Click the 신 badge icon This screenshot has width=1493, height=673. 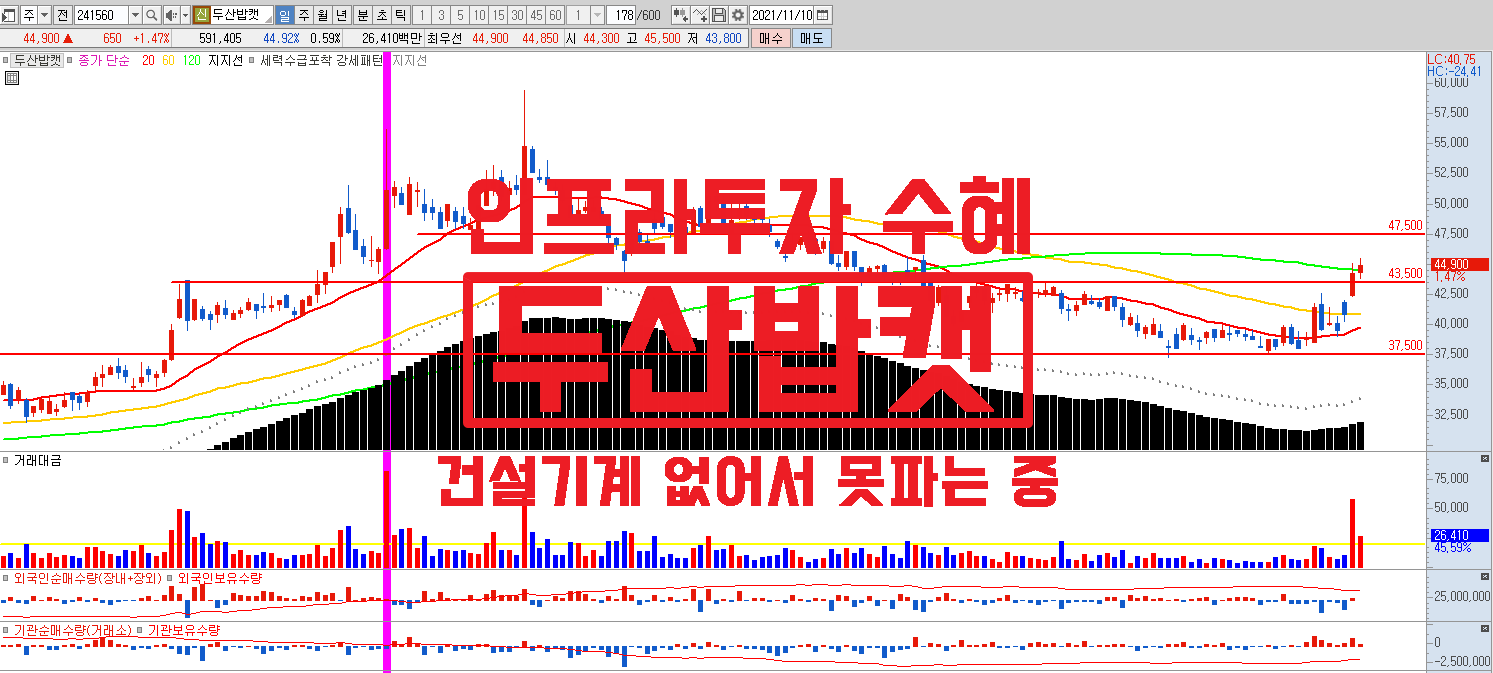[201, 15]
